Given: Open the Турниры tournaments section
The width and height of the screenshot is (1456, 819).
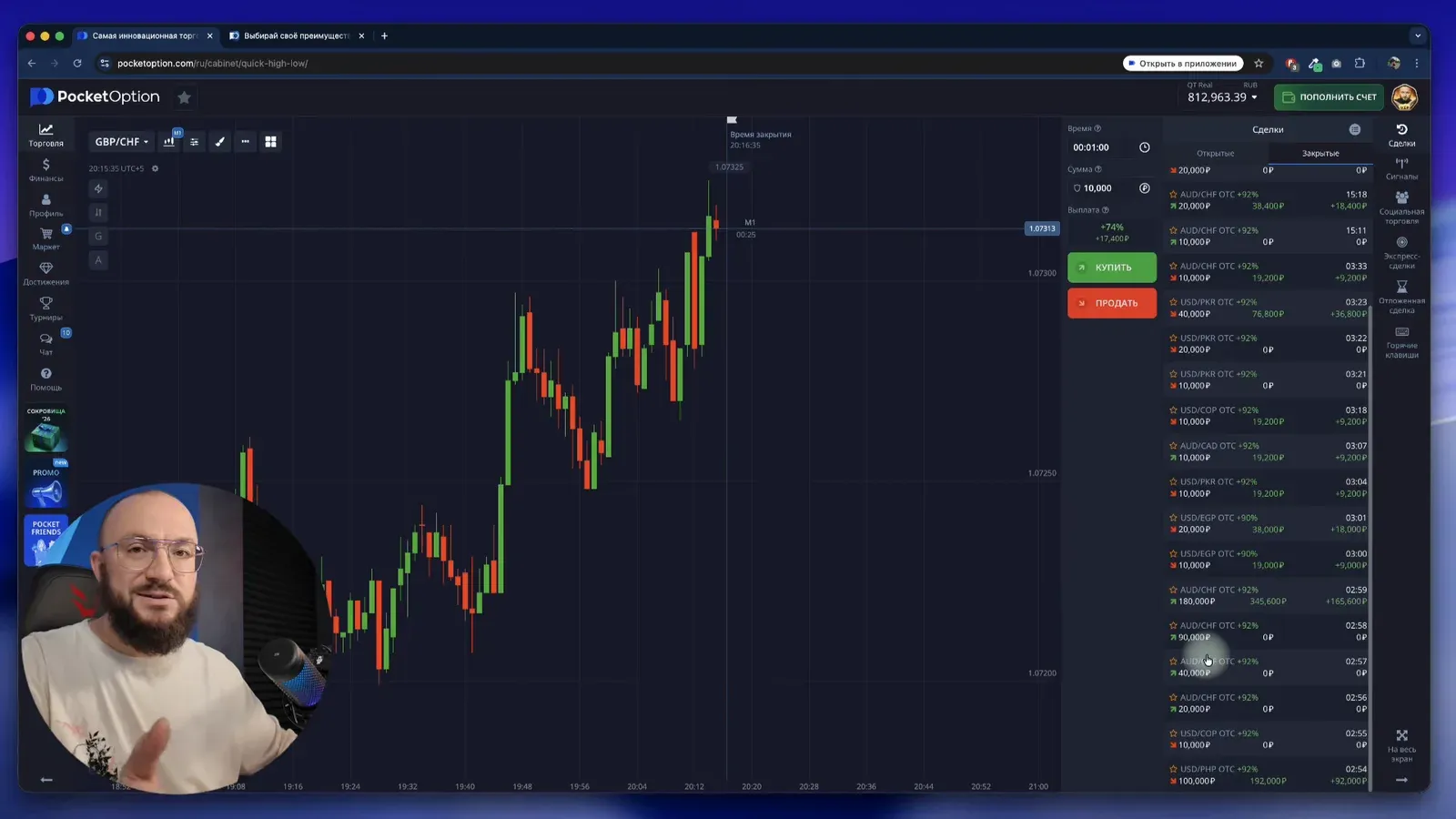Looking at the screenshot, I should (x=45, y=309).
